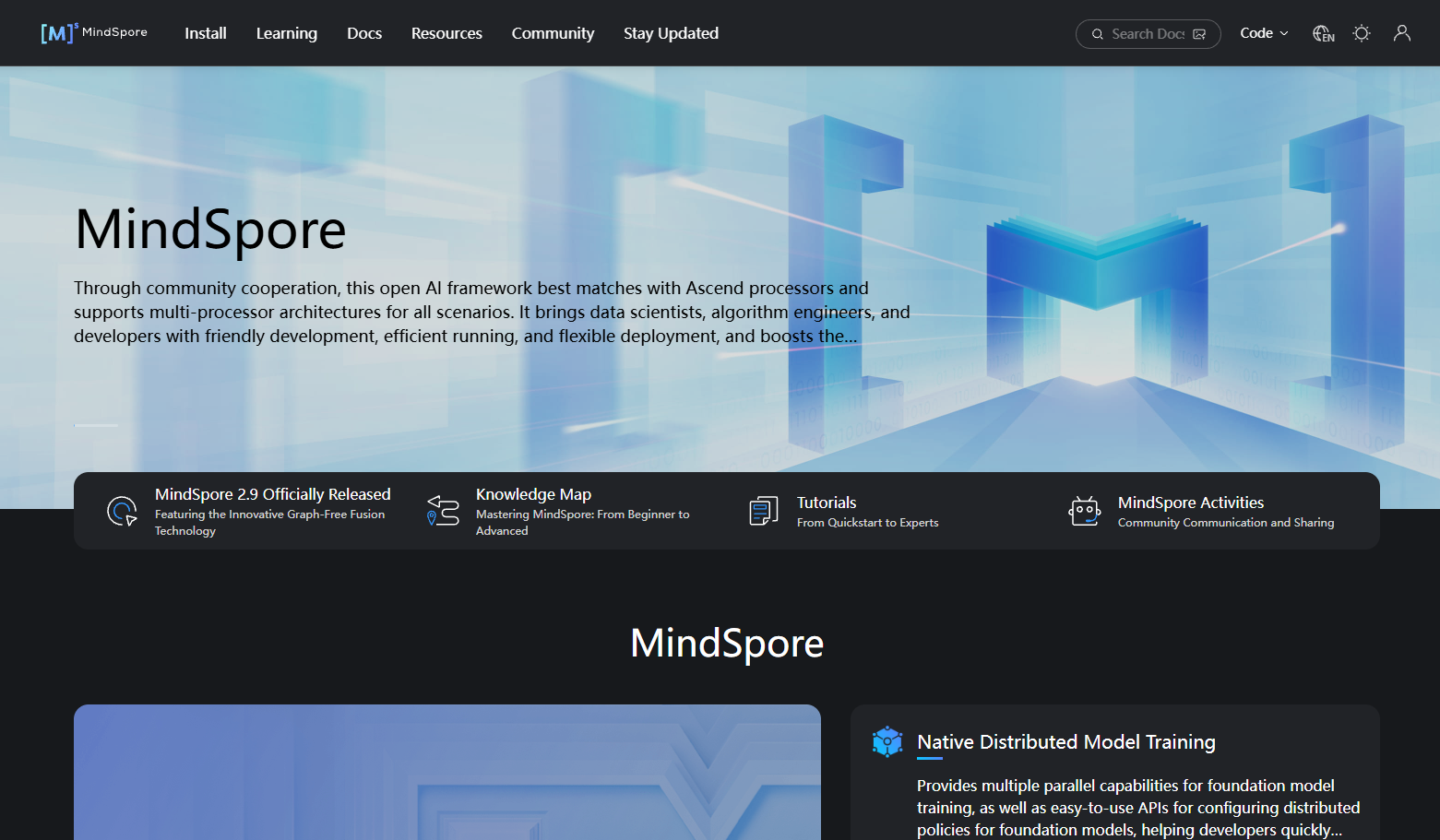This screenshot has width=1440, height=840.
Task: Open the Learning menu
Action: 287,33
